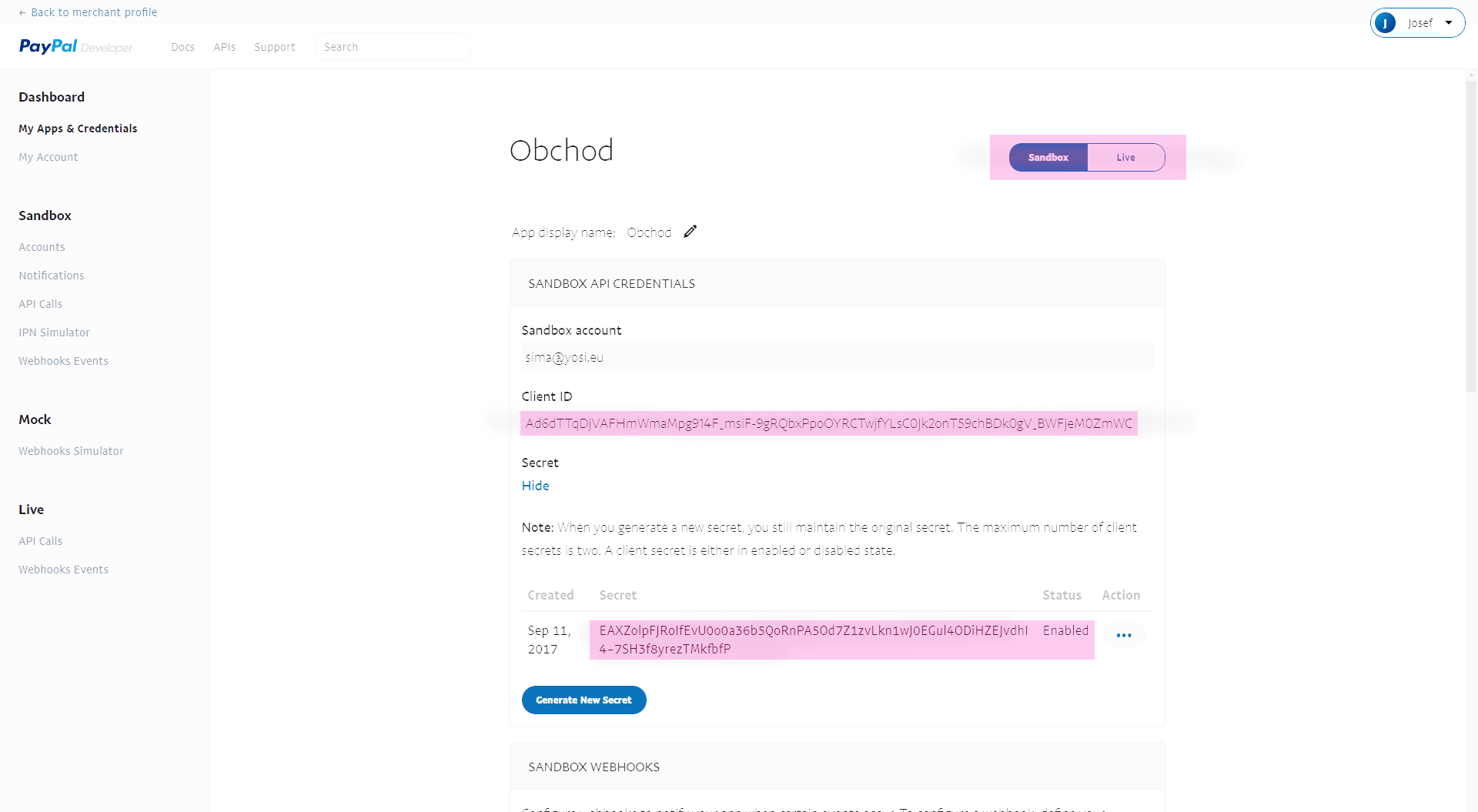
Task: Click the Obchod page title
Action: pos(562,151)
